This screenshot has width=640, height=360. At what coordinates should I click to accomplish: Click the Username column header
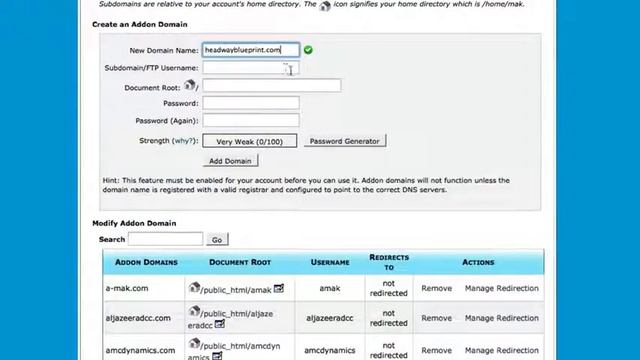click(330, 262)
